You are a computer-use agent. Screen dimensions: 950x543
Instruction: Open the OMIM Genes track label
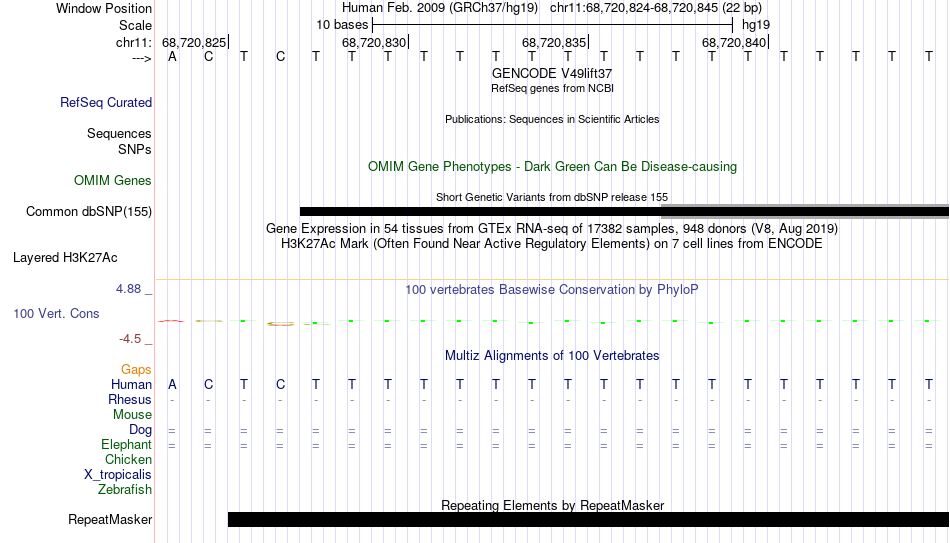pos(112,181)
